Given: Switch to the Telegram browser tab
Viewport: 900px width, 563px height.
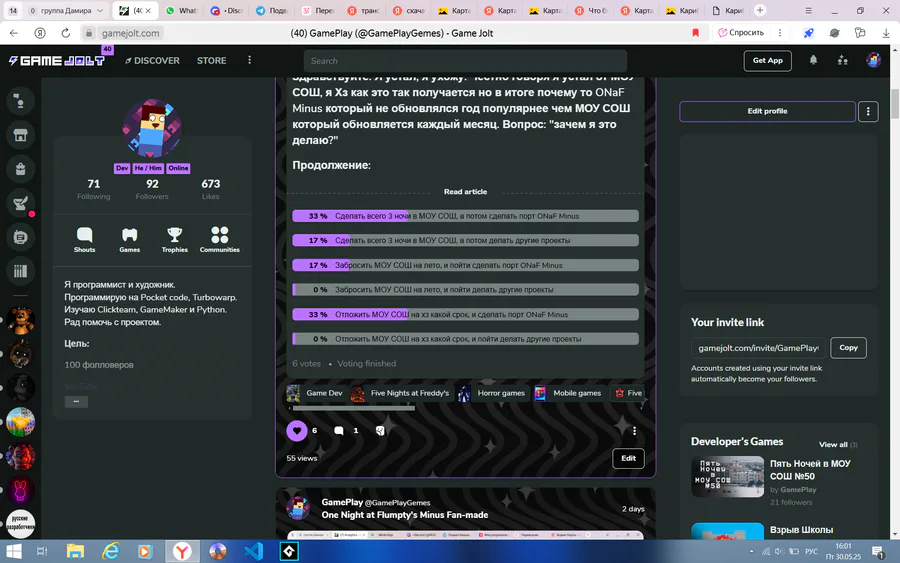Looking at the screenshot, I should point(271,10).
